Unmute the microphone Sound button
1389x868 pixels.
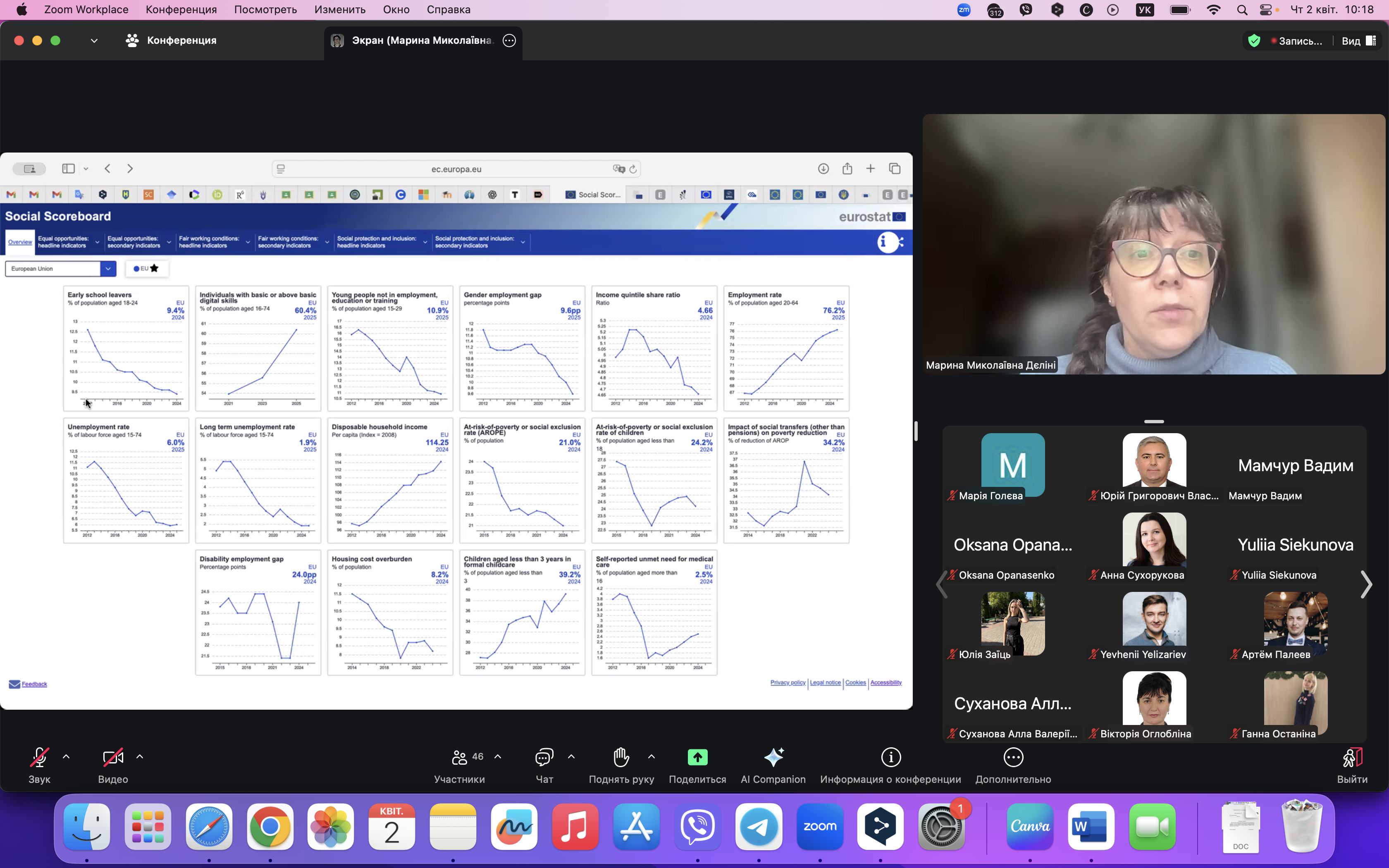click(39, 757)
